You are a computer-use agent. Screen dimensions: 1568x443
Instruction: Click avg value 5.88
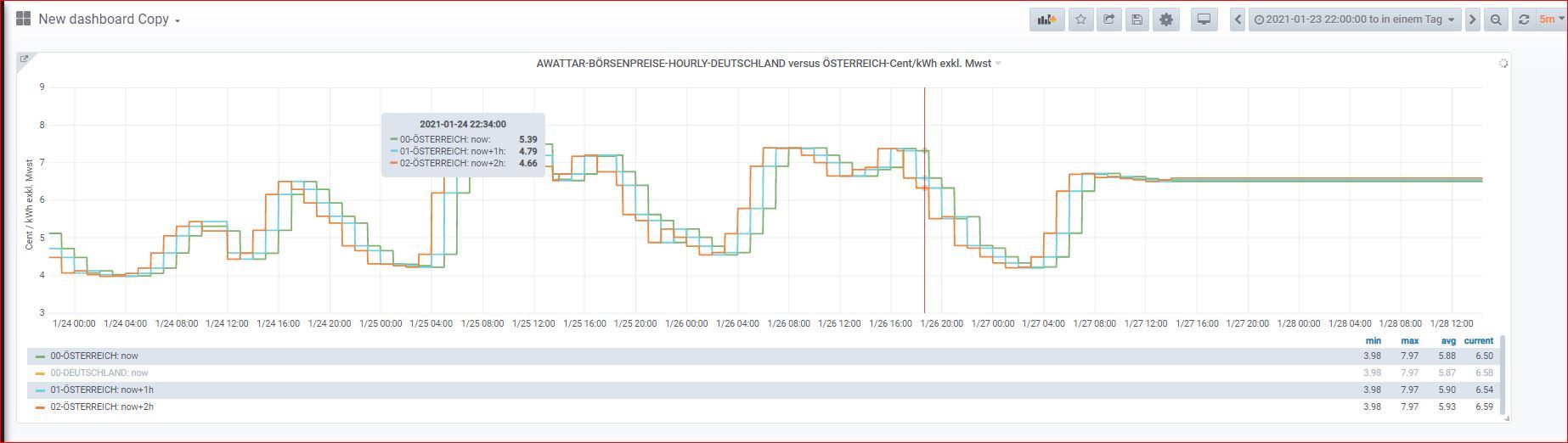(x=1447, y=356)
